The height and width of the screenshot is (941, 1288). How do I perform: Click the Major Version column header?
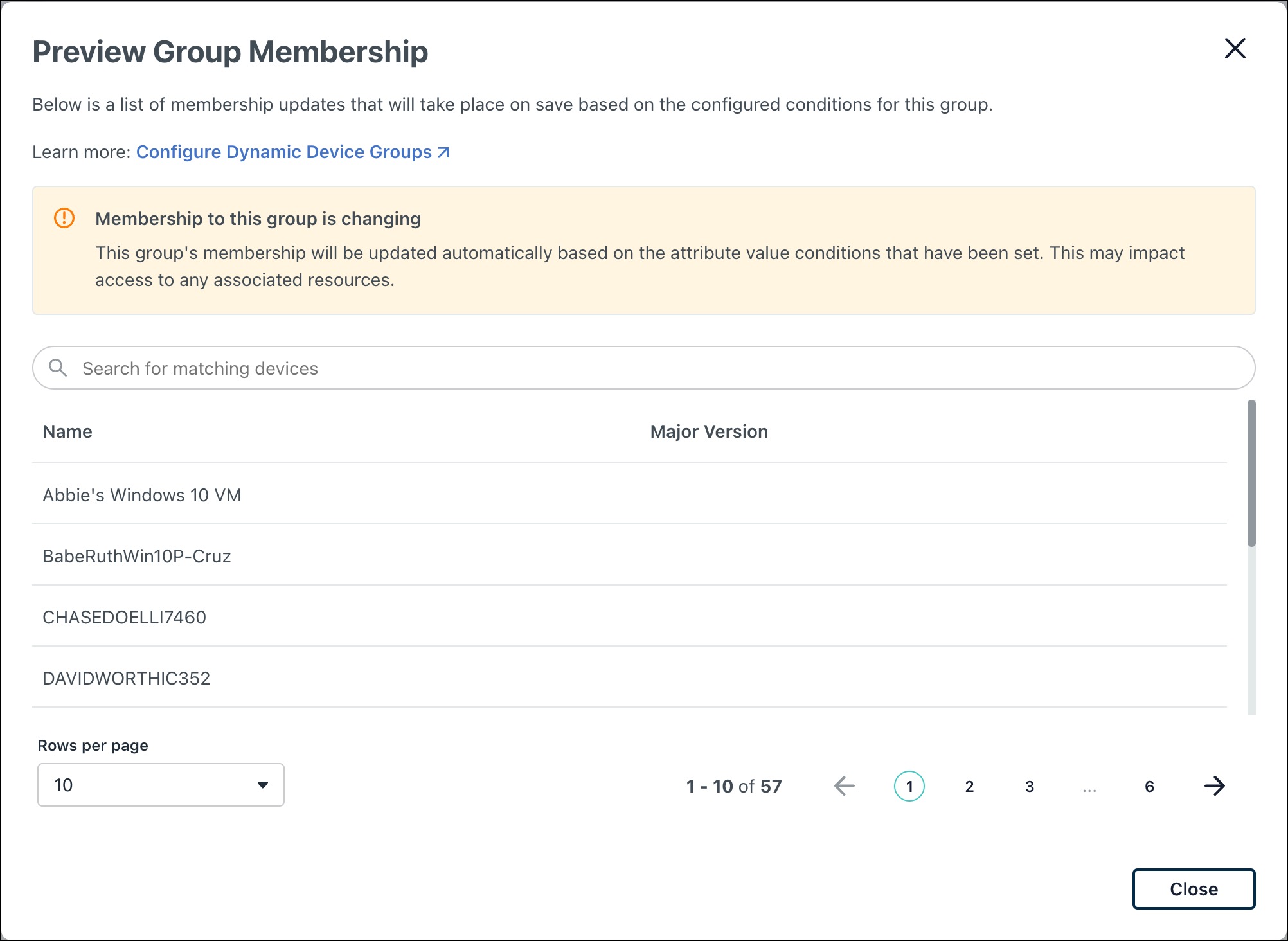pos(708,431)
